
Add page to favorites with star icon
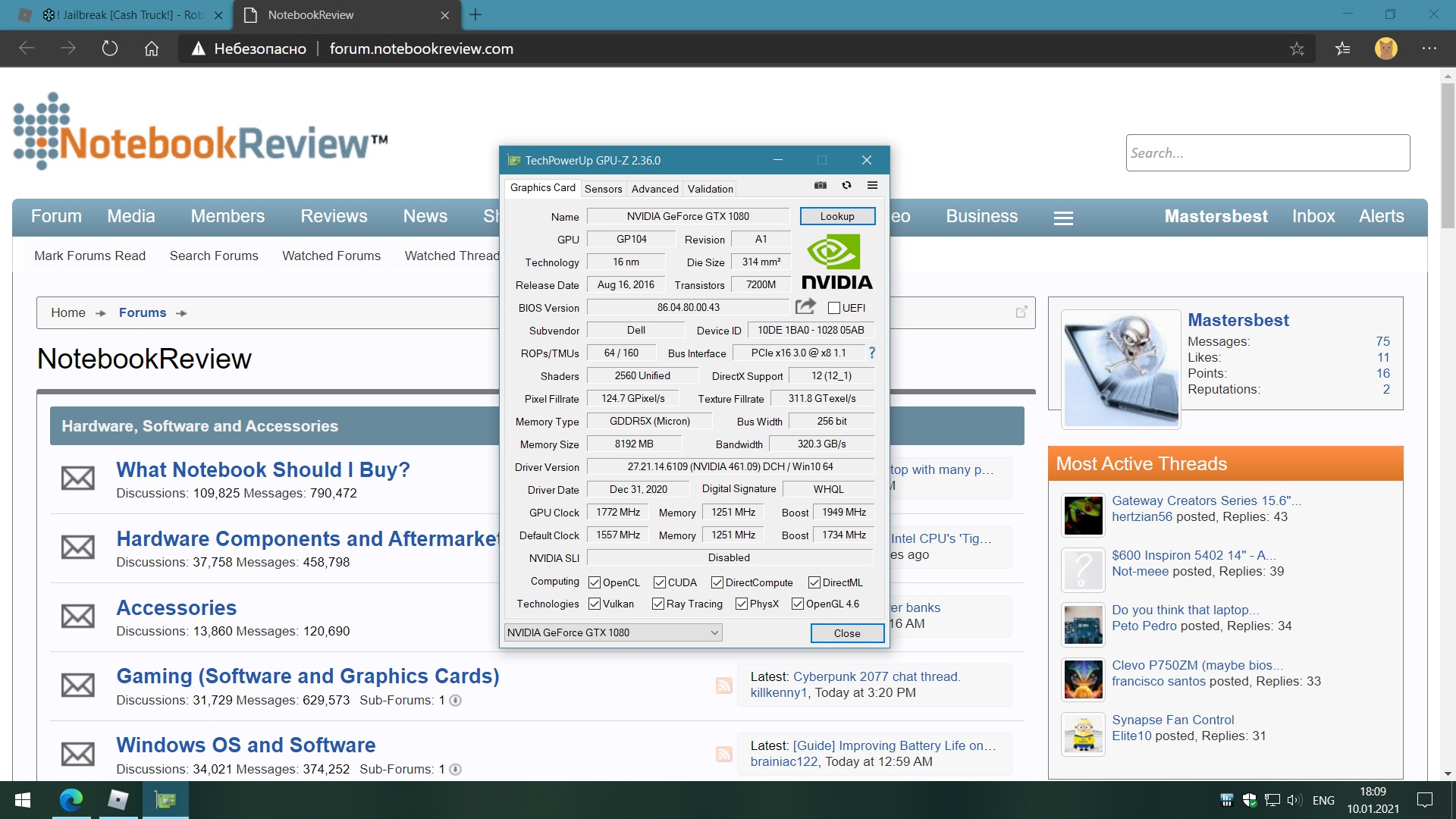click(x=1297, y=49)
